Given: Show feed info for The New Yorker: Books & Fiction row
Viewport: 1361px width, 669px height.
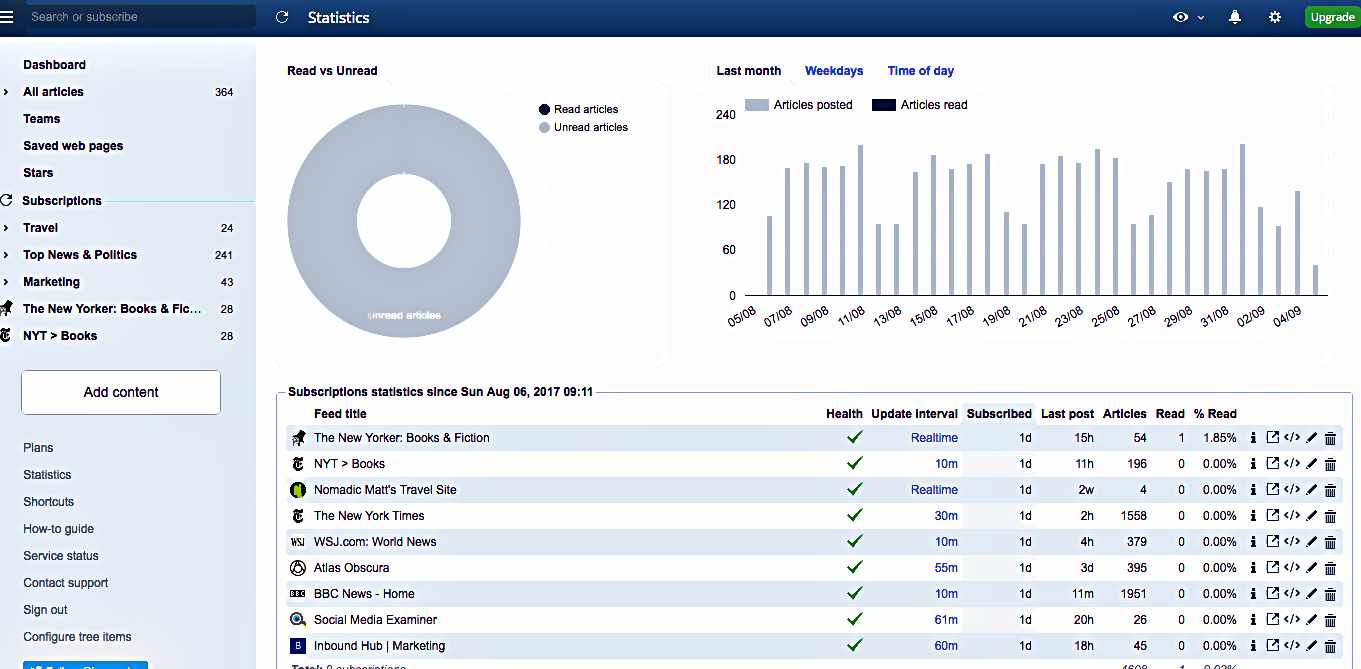Looking at the screenshot, I should pyautogui.click(x=1253, y=438).
